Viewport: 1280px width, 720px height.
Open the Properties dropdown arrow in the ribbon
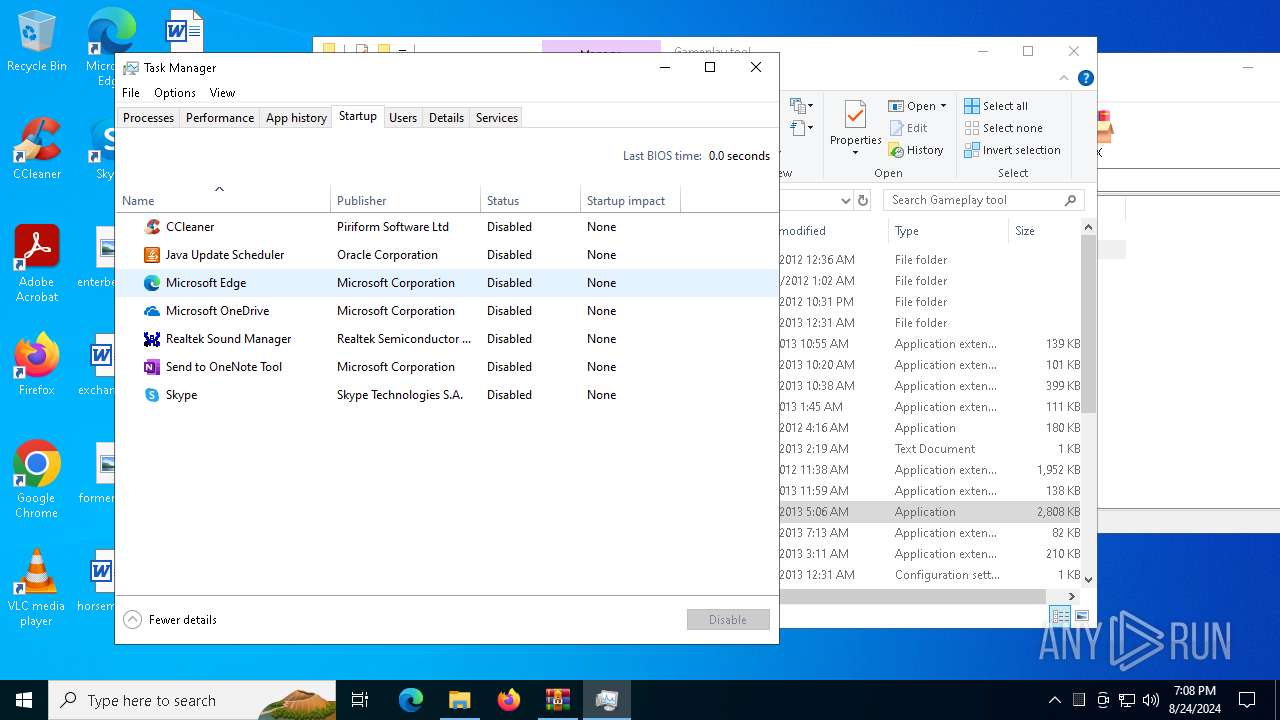tap(855, 153)
